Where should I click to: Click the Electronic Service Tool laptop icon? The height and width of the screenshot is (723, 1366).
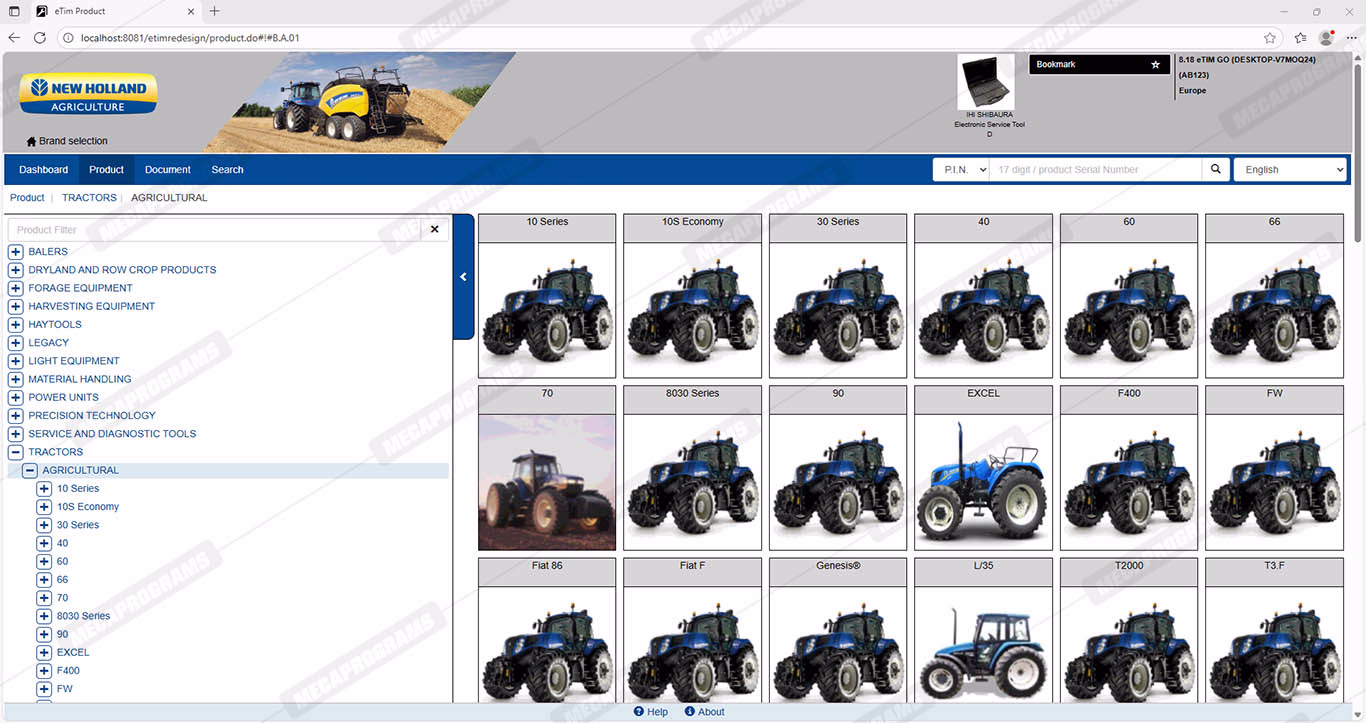pos(985,83)
